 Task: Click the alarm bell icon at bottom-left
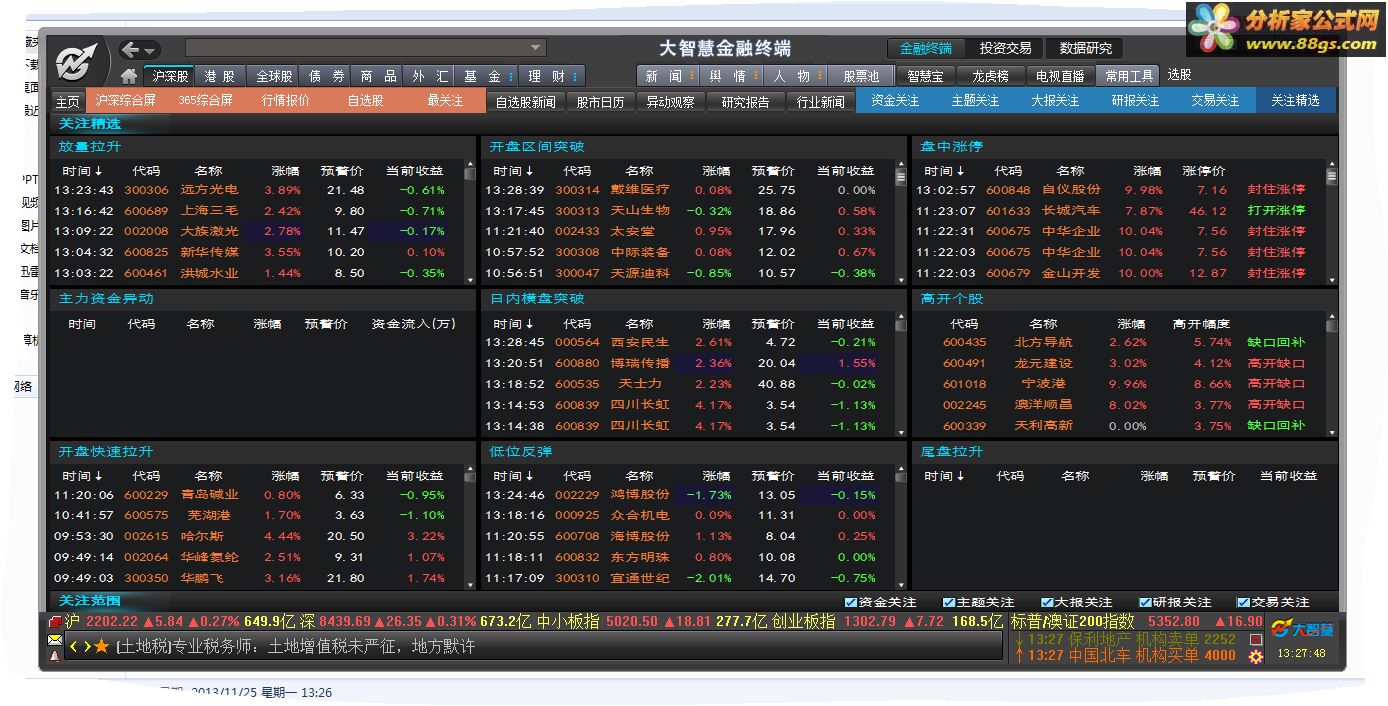(55, 655)
